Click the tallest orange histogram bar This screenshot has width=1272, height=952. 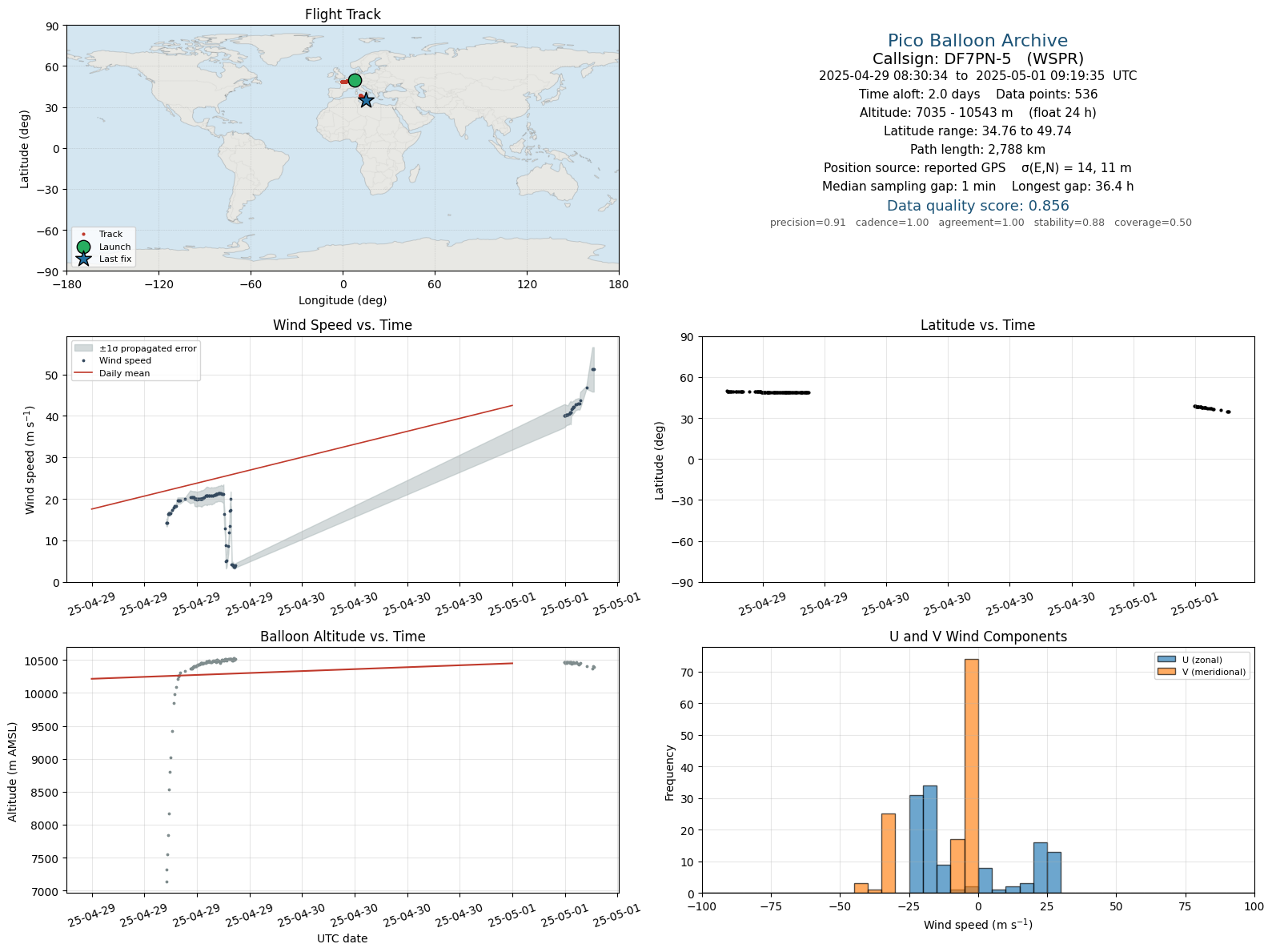(x=971, y=776)
